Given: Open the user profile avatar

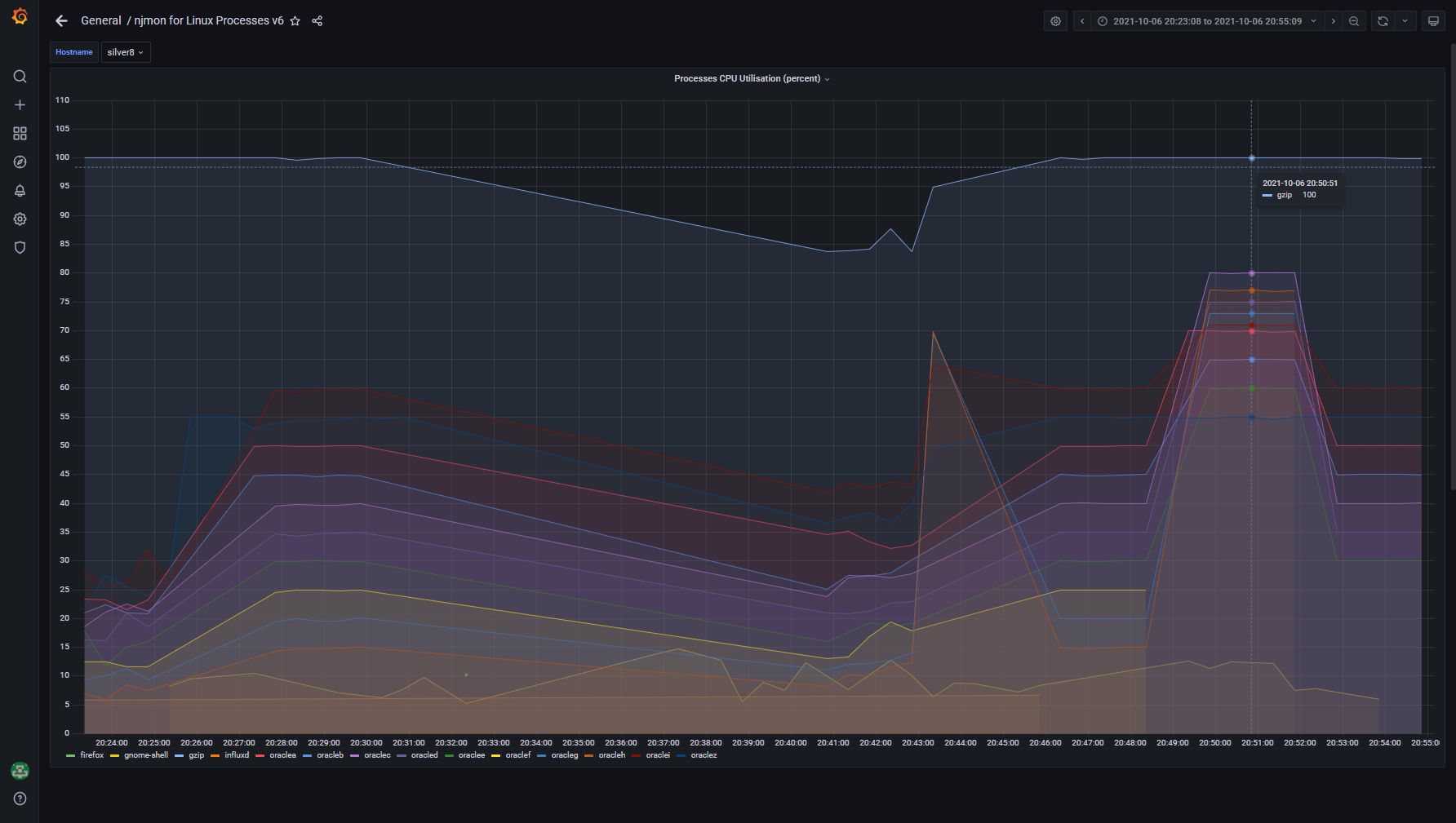Looking at the screenshot, I should [x=20, y=771].
